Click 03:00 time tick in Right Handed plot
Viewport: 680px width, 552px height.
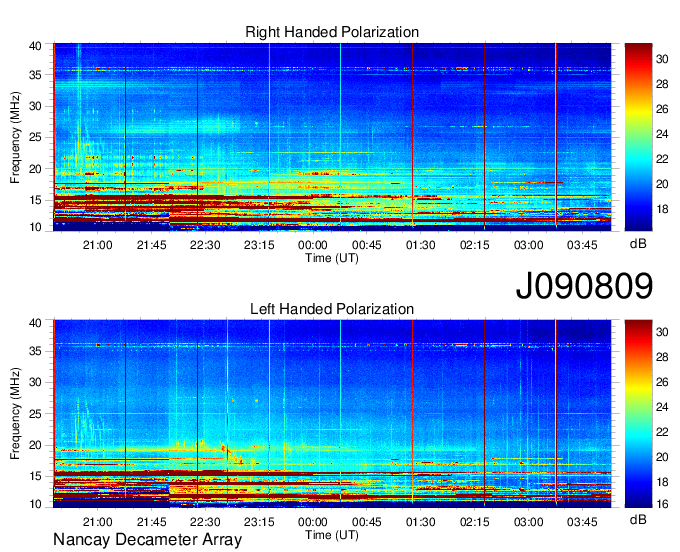[528, 245]
